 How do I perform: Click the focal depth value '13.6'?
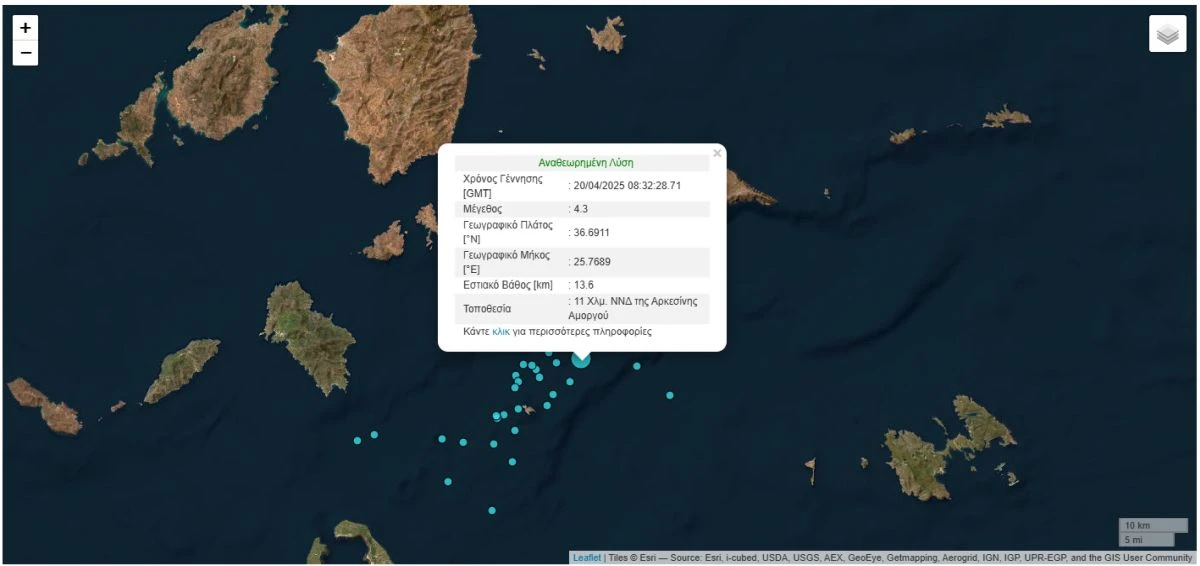(x=583, y=285)
